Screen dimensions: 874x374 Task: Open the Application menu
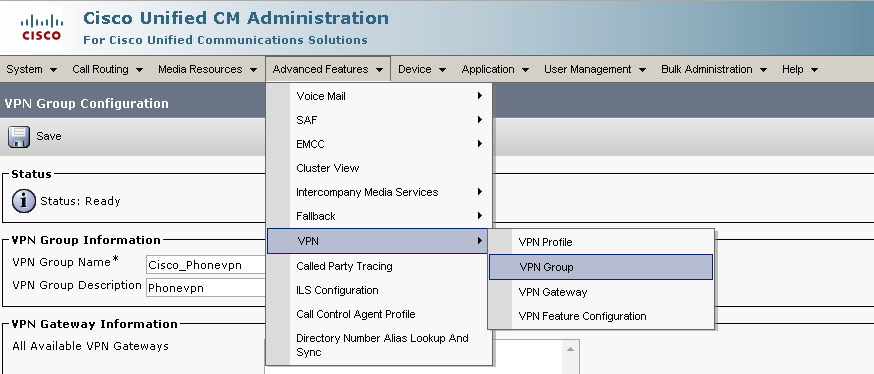pos(495,70)
